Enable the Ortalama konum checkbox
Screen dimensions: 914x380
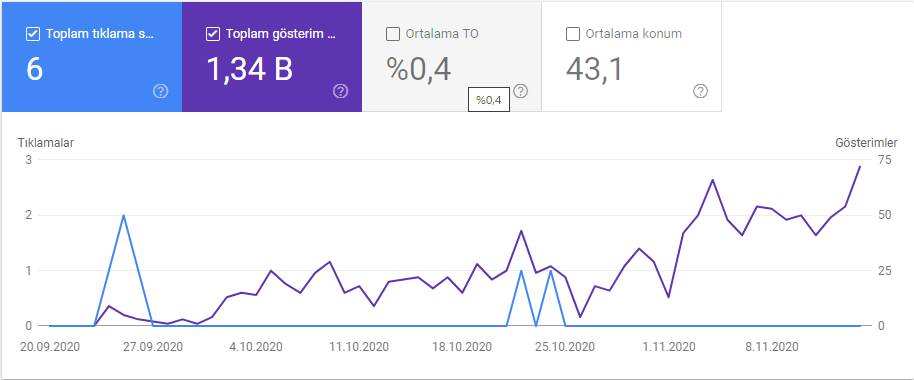[573, 34]
